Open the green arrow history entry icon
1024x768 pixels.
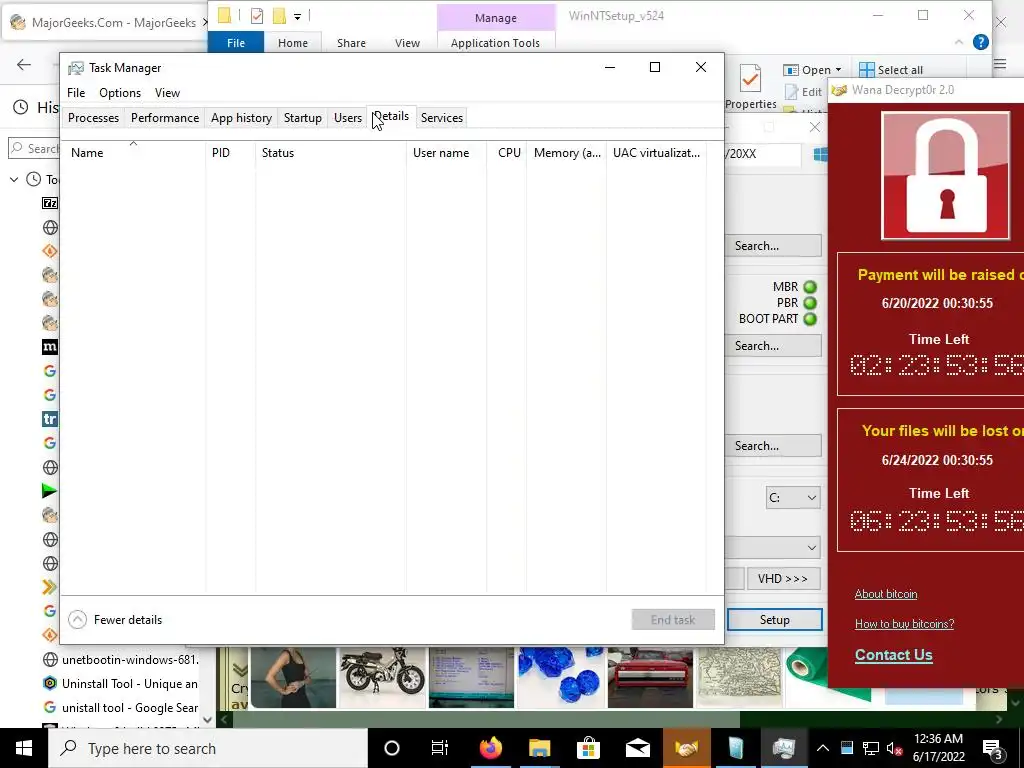[x=49, y=491]
